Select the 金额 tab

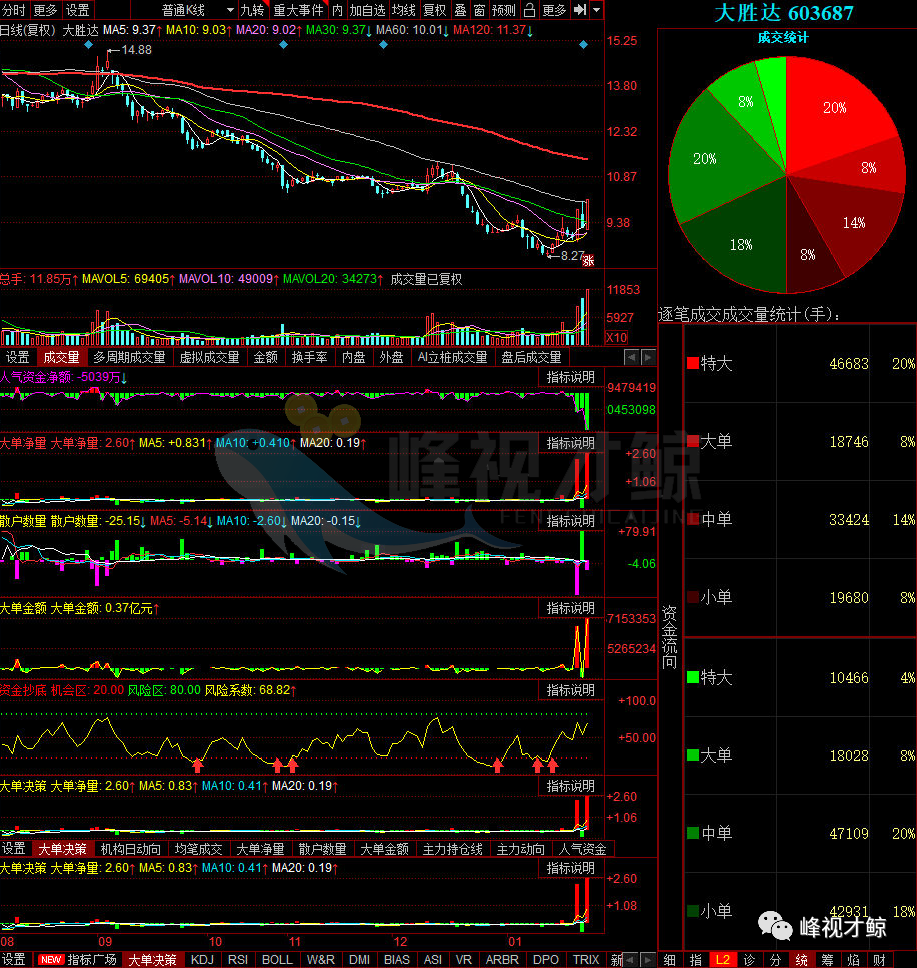(266, 357)
